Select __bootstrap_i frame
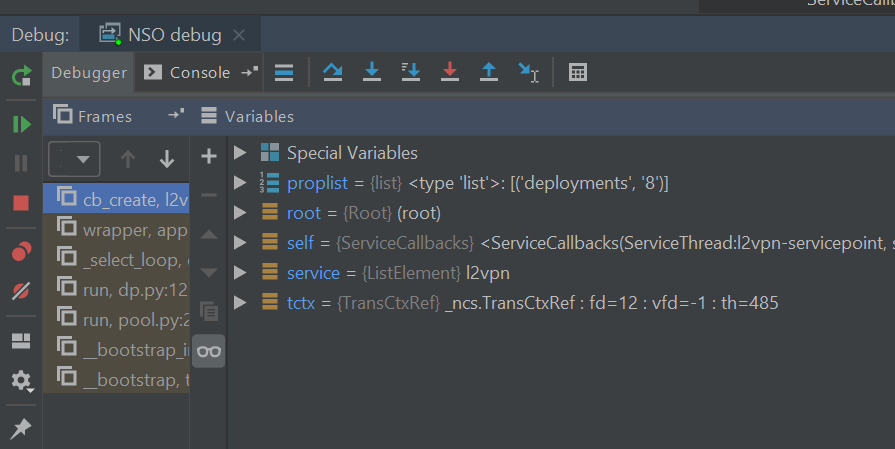The height and width of the screenshot is (449, 895). coord(116,348)
